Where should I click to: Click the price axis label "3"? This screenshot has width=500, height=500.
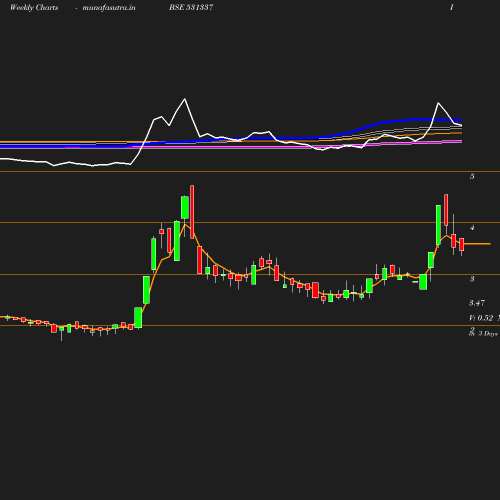click(472, 279)
